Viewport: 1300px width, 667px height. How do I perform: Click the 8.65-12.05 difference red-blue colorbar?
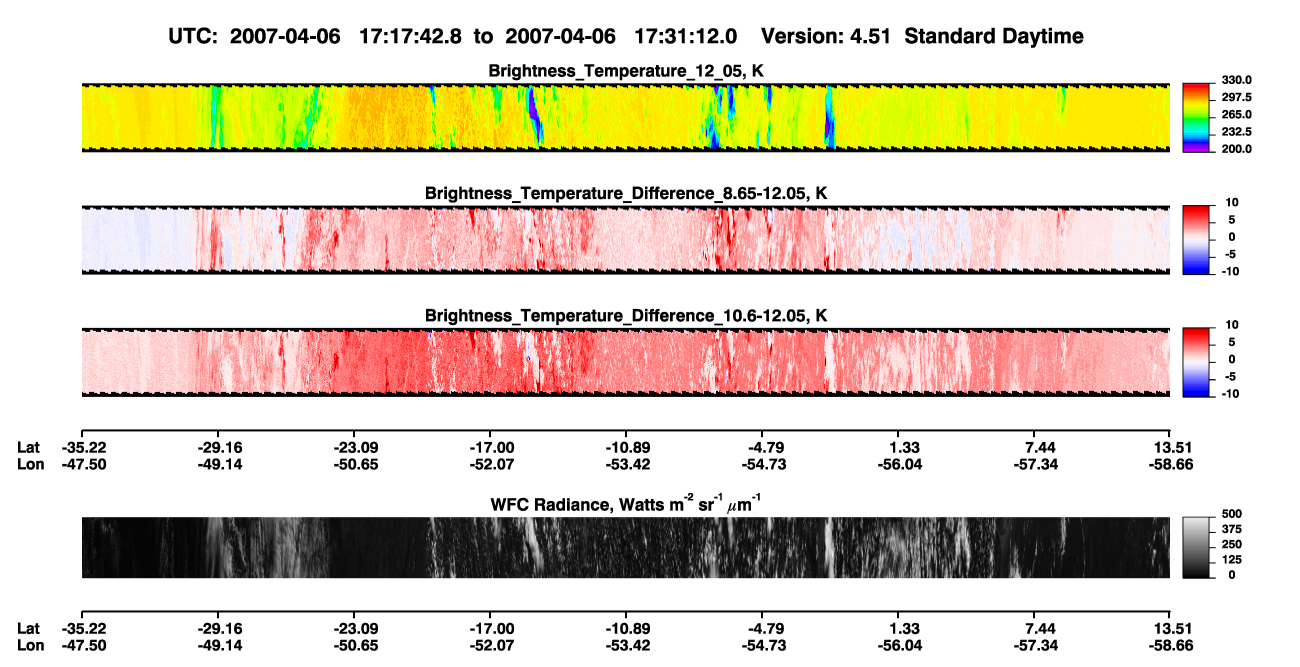pos(1197,238)
